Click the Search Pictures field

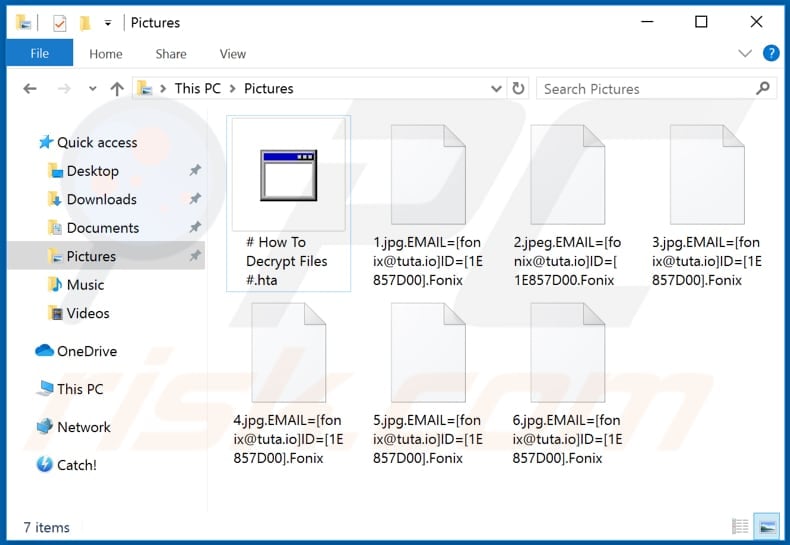[656, 89]
